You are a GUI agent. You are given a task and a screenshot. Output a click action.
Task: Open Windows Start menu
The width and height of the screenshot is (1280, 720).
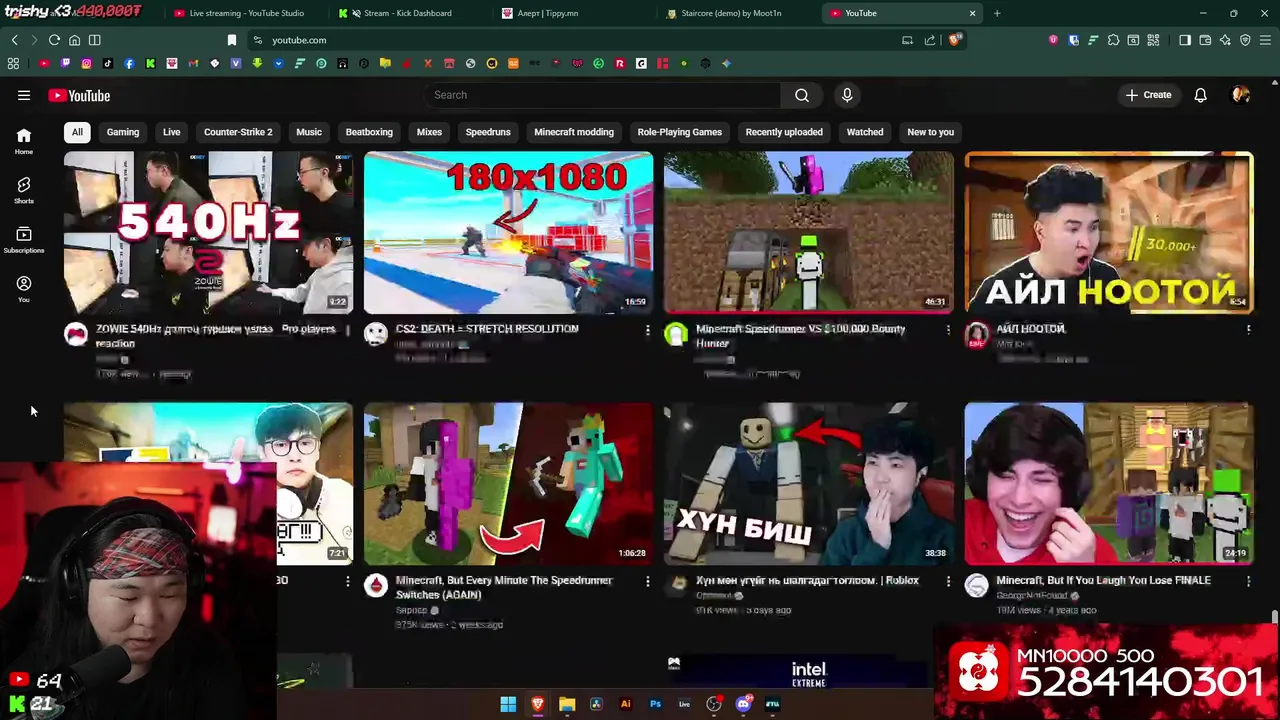pos(508,704)
